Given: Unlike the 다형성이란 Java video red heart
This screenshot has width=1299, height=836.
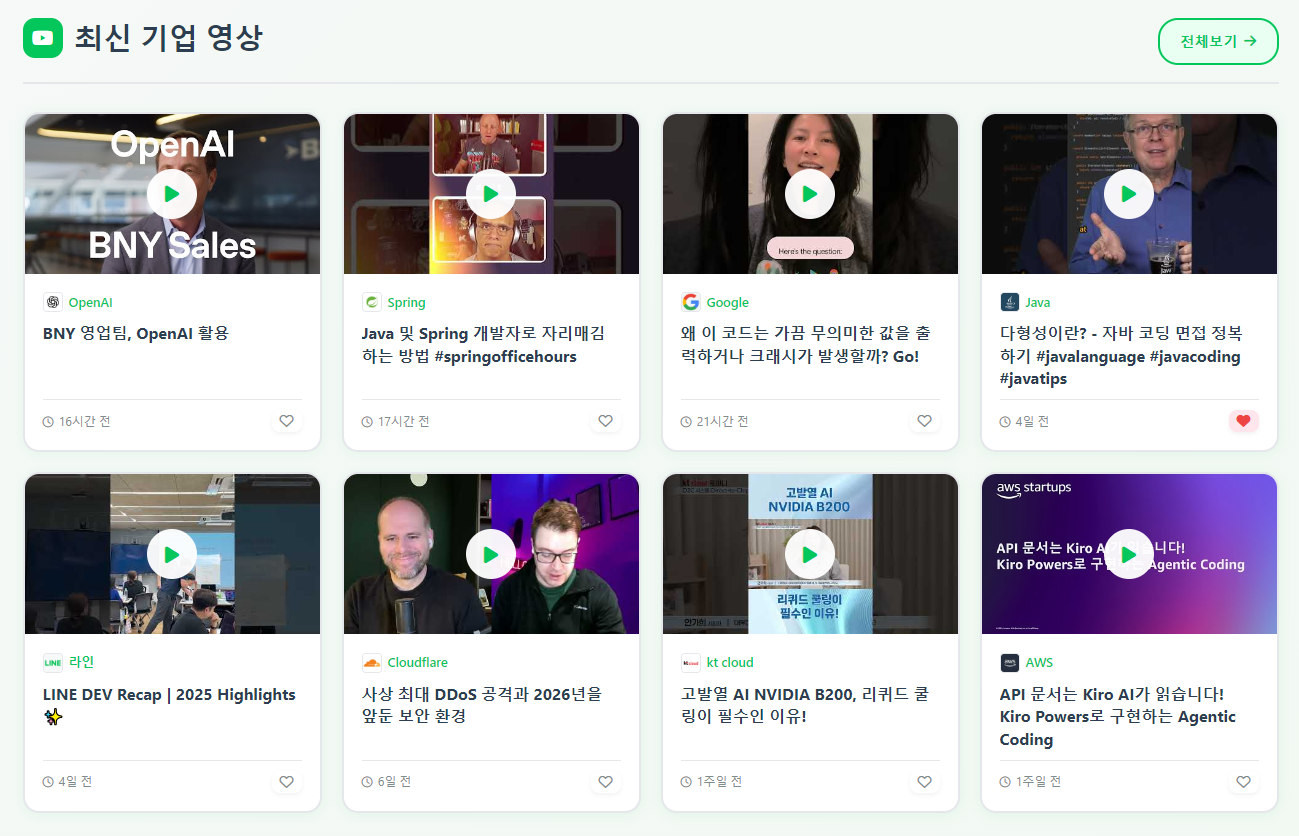Looking at the screenshot, I should coord(1243,421).
